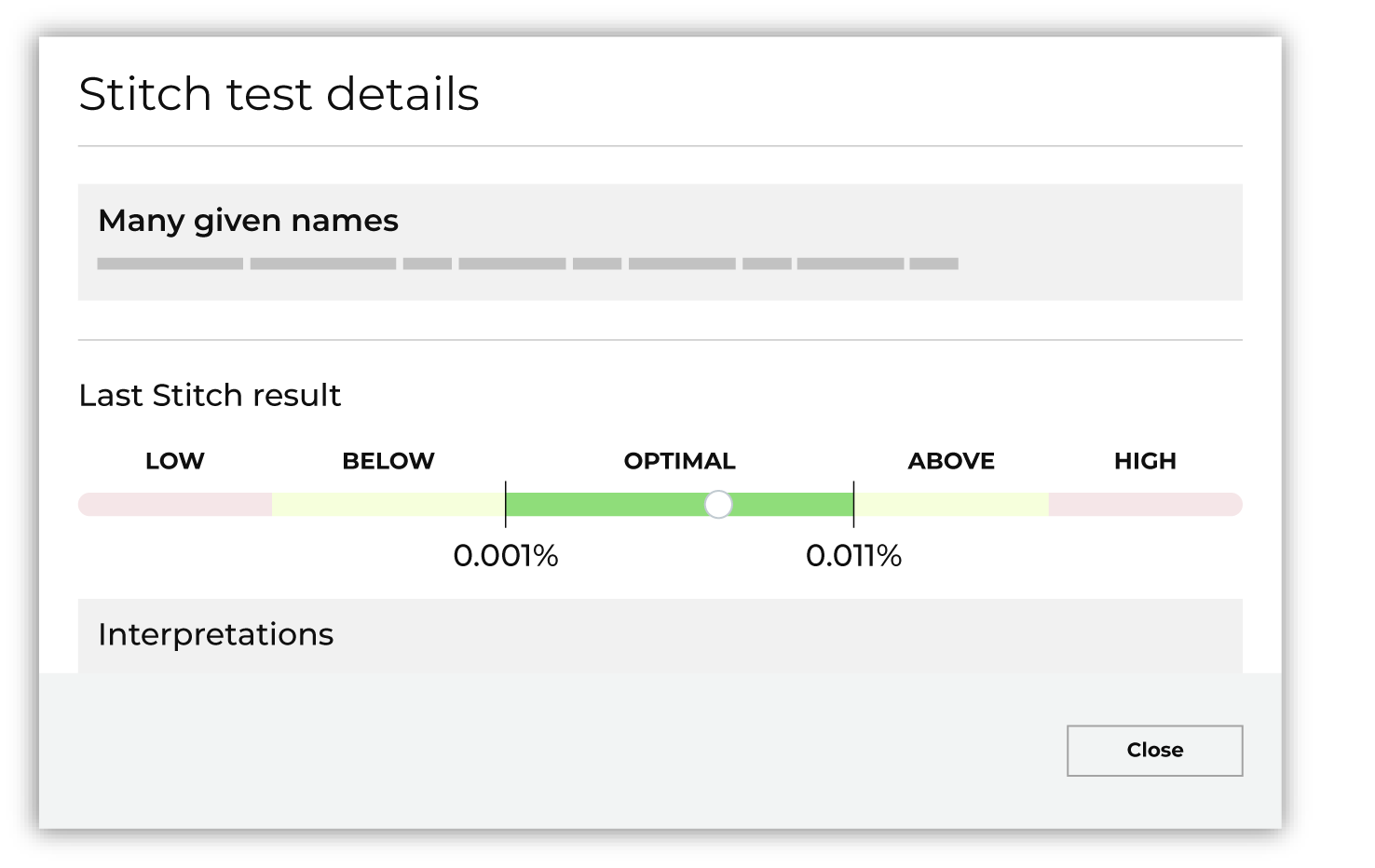Click the LOW range label

[x=175, y=461]
